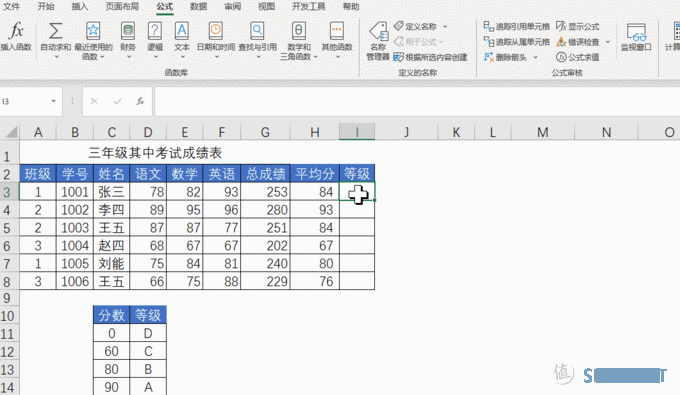680x395 pixels.
Task: Trace Dependents (追踪从属单元格)
Action: (517, 42)
